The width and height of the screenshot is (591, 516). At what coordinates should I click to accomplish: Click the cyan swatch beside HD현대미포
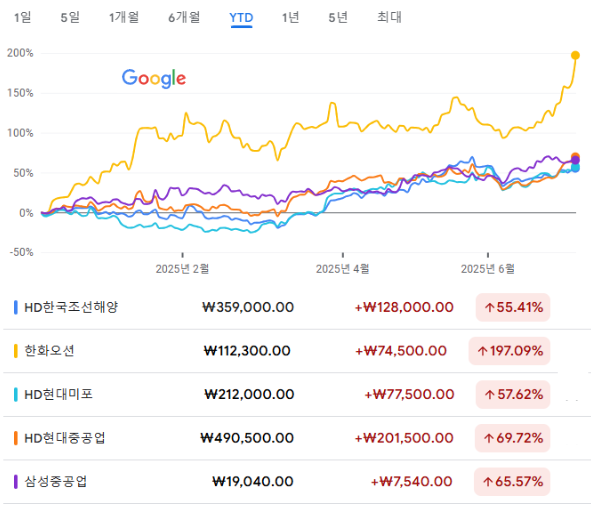pyautogui.click(x=16, y=395)
